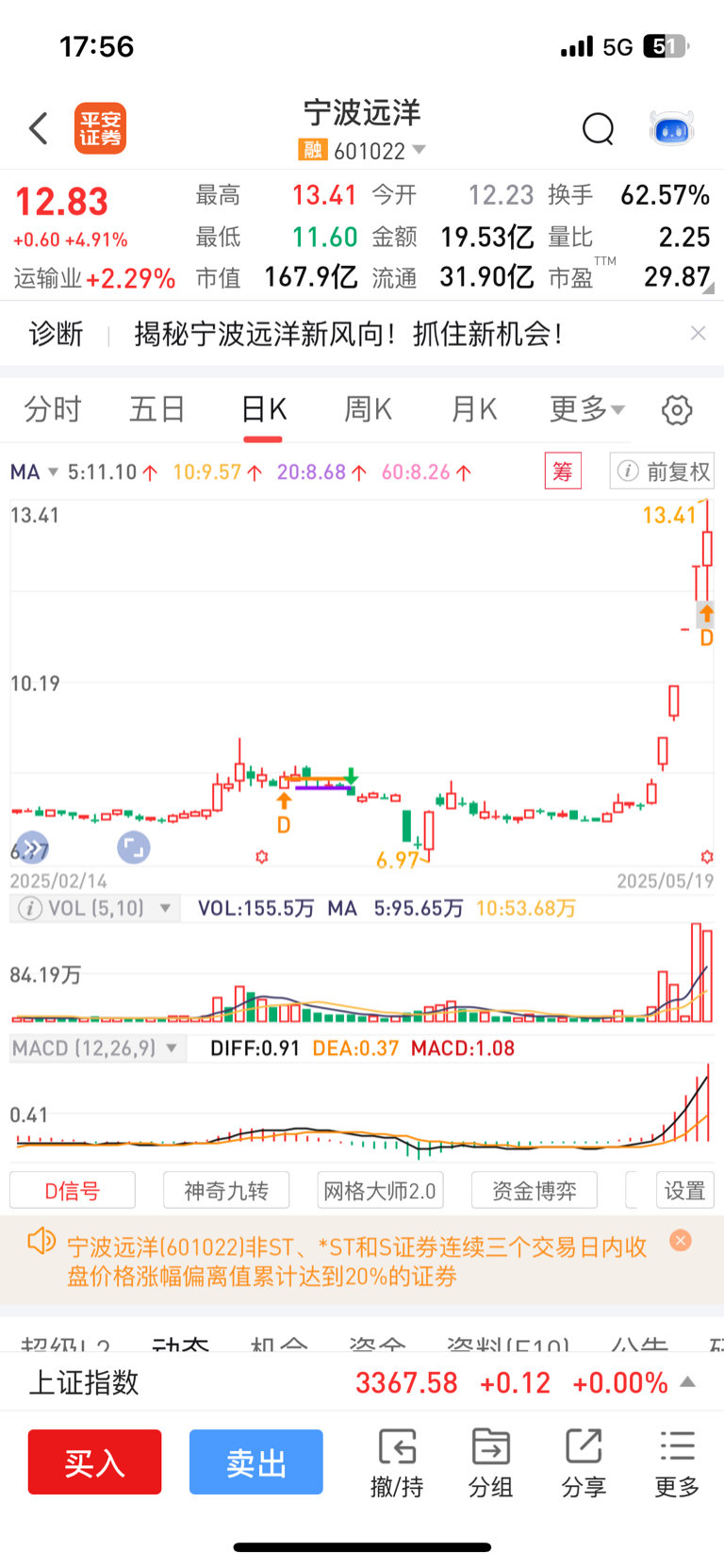Tap the 分享 share icon
The height and width of the screenshot is (1568, 724).
(584, 1463)
